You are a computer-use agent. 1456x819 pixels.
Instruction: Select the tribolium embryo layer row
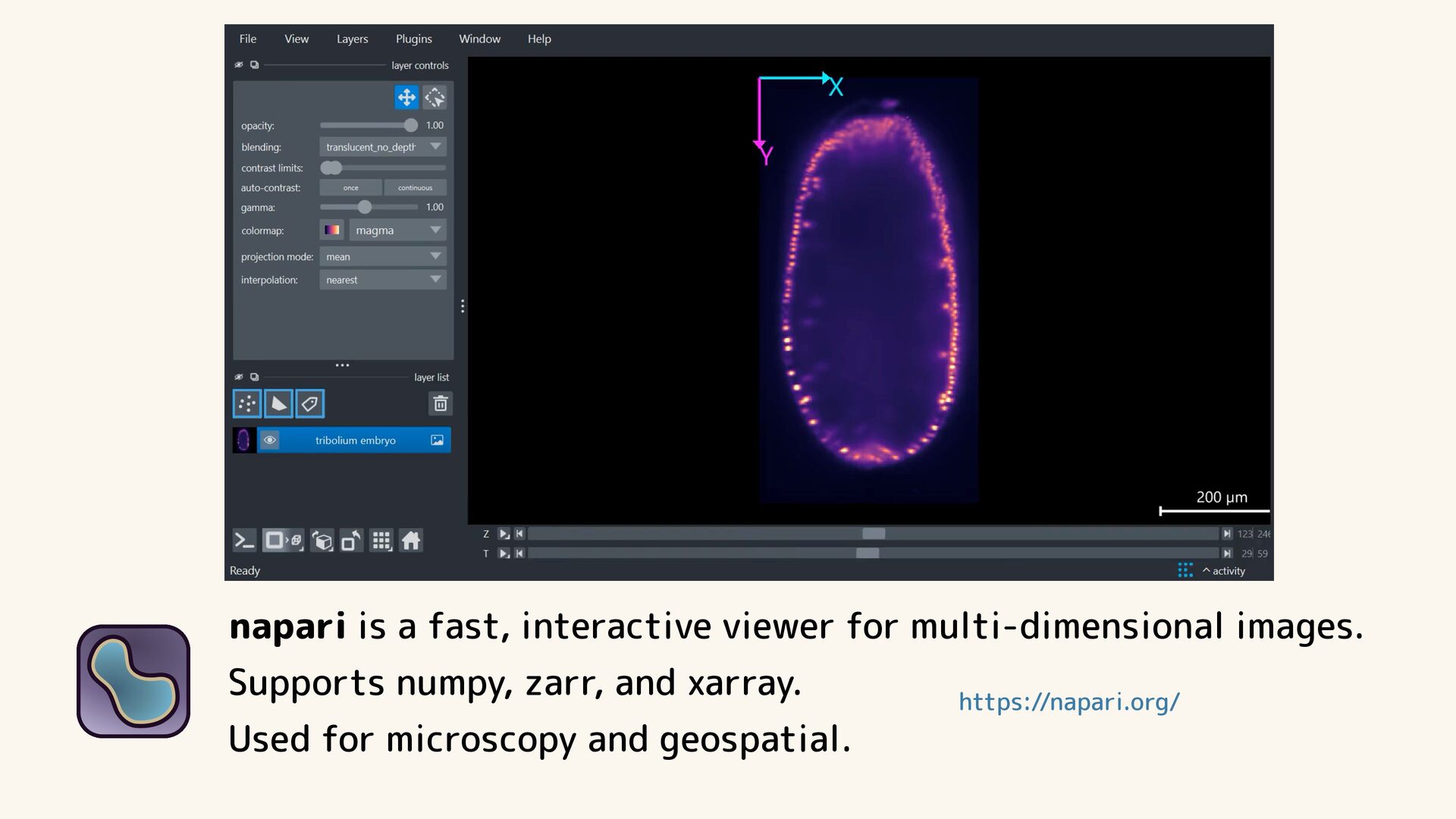click(342, 440)
